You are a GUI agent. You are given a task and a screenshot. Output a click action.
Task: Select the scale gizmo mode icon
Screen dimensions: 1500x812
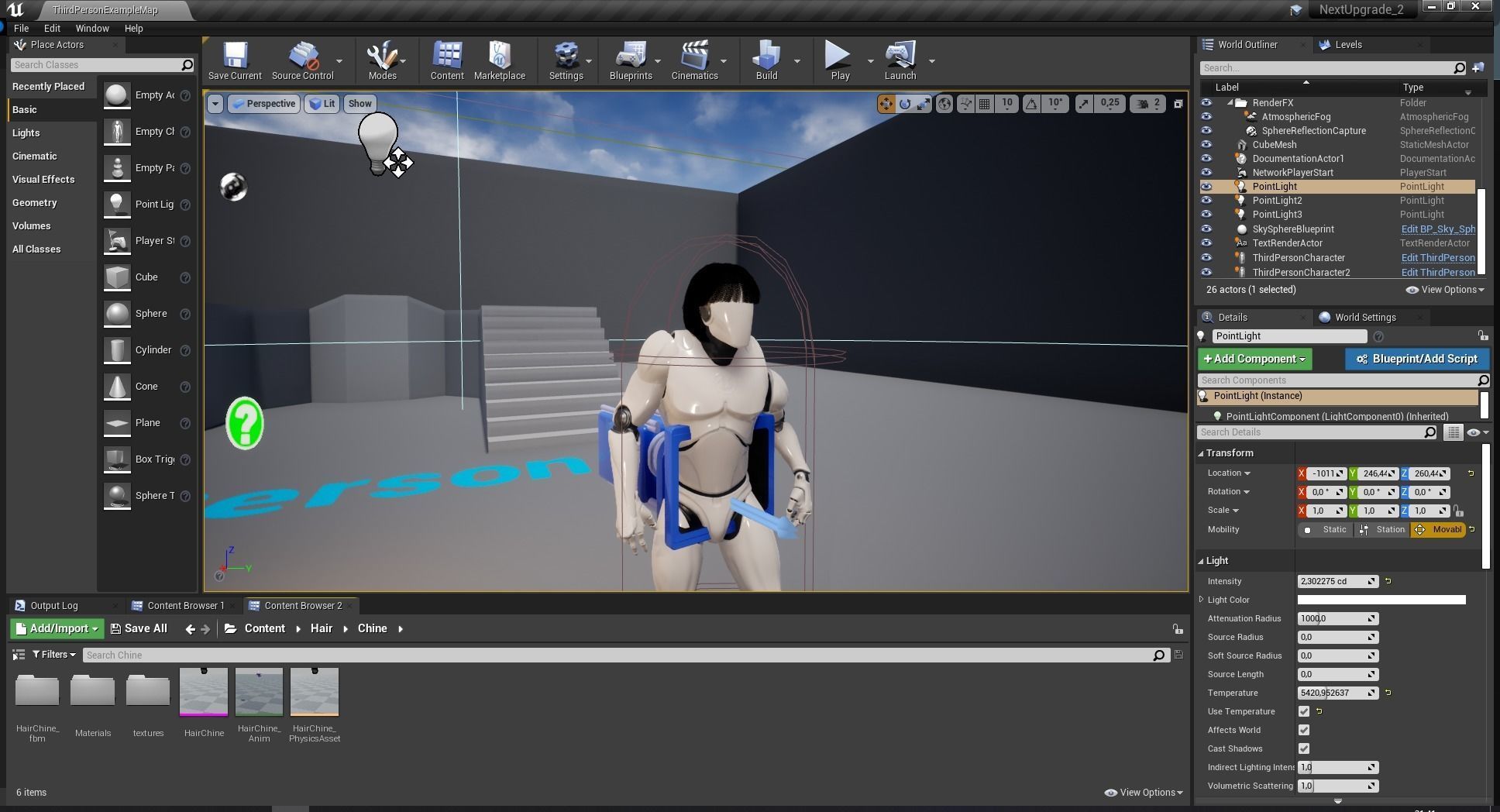pos(923,104)
